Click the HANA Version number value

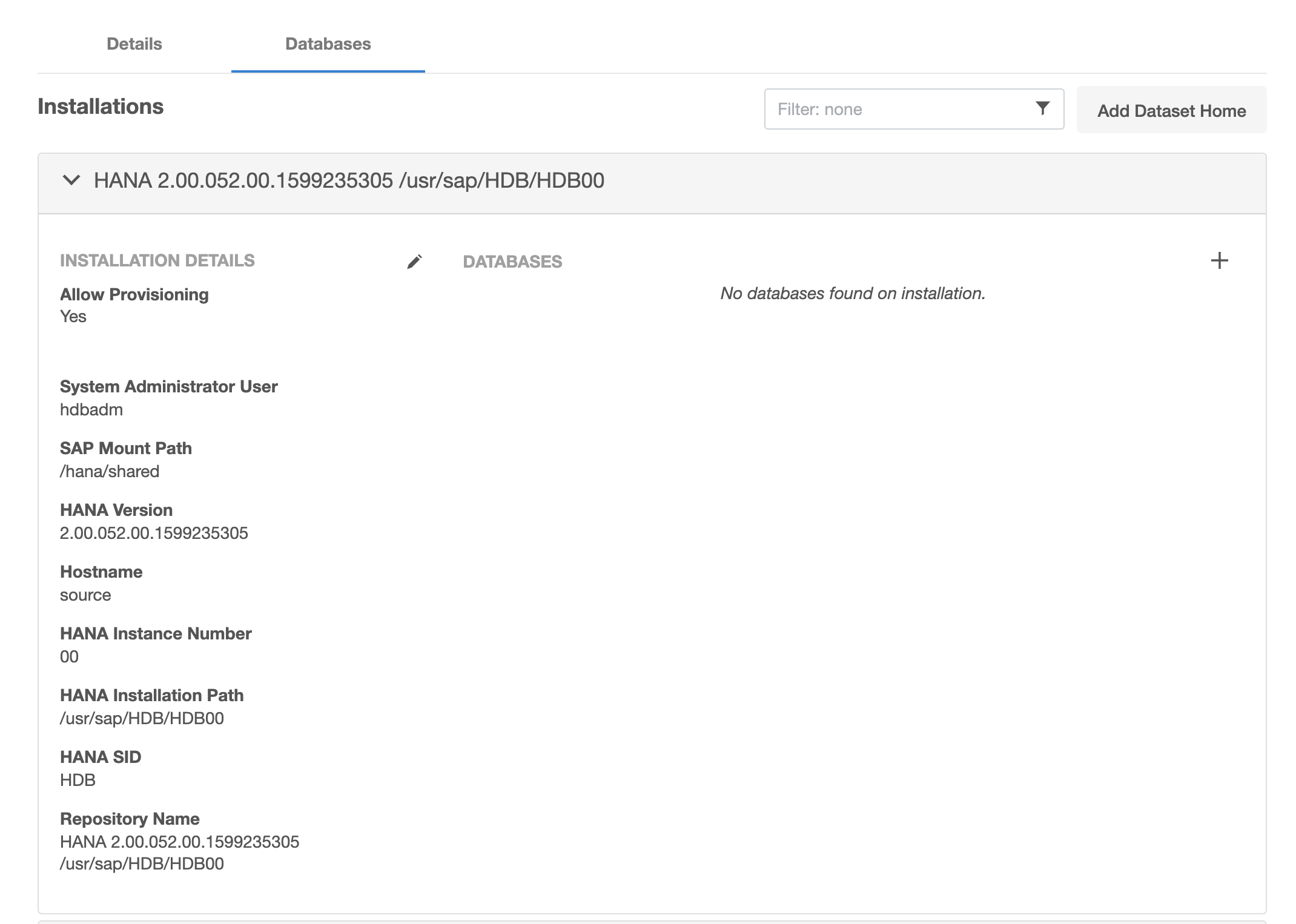pos(154,533)
